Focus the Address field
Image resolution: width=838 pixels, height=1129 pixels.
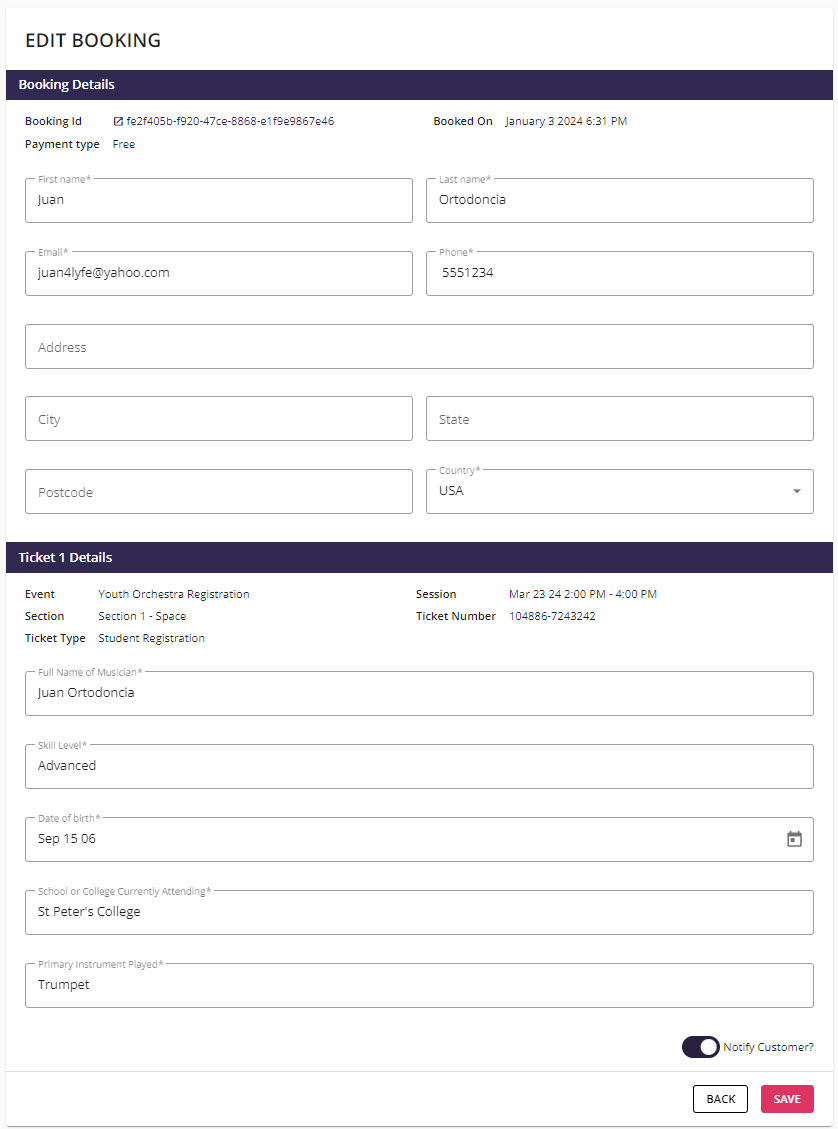419,346
